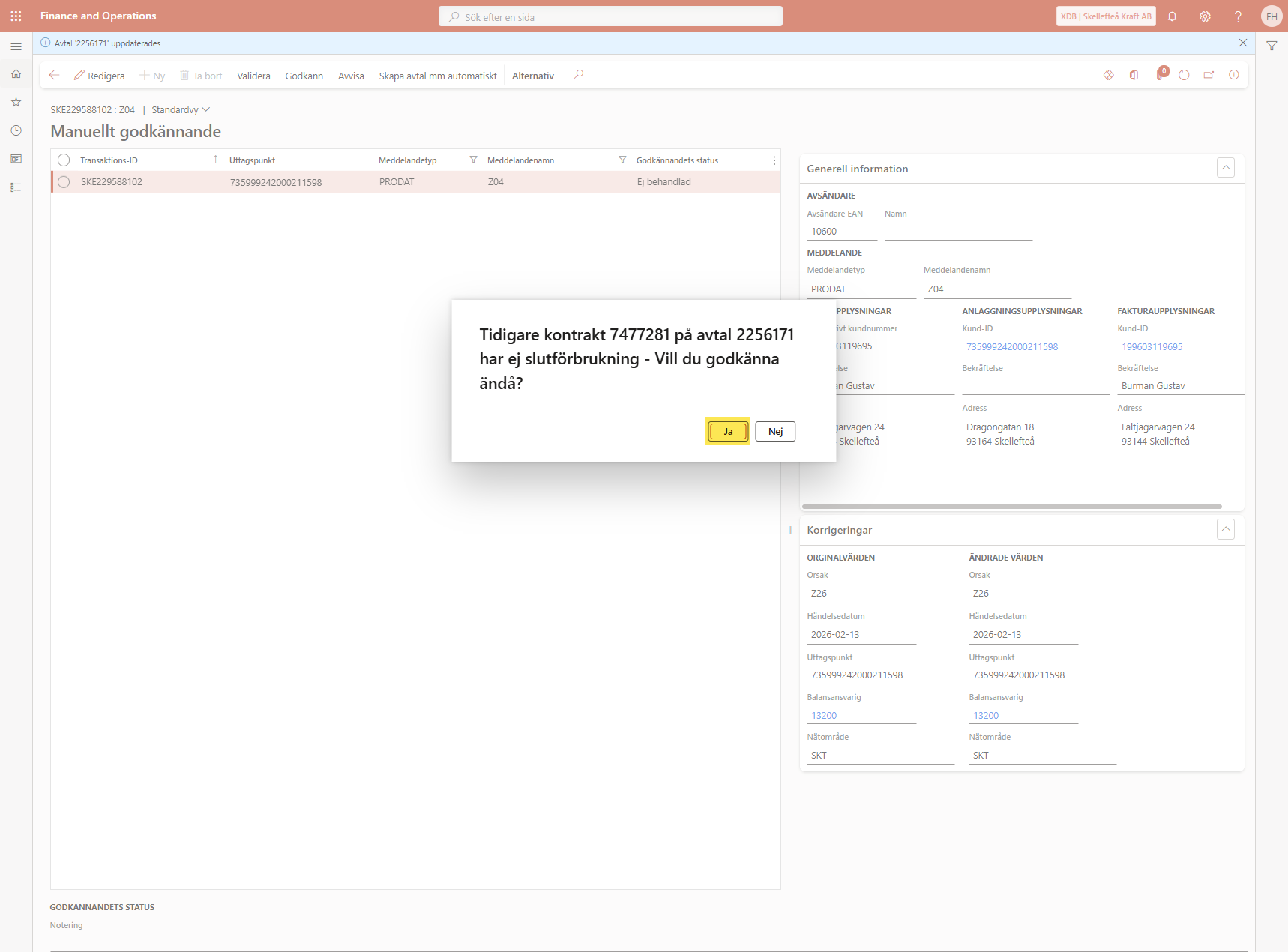Viewport: 1288px width, 952px height.
Task: Click the Sök efter en sida search field
Action: tap(610, 16)
